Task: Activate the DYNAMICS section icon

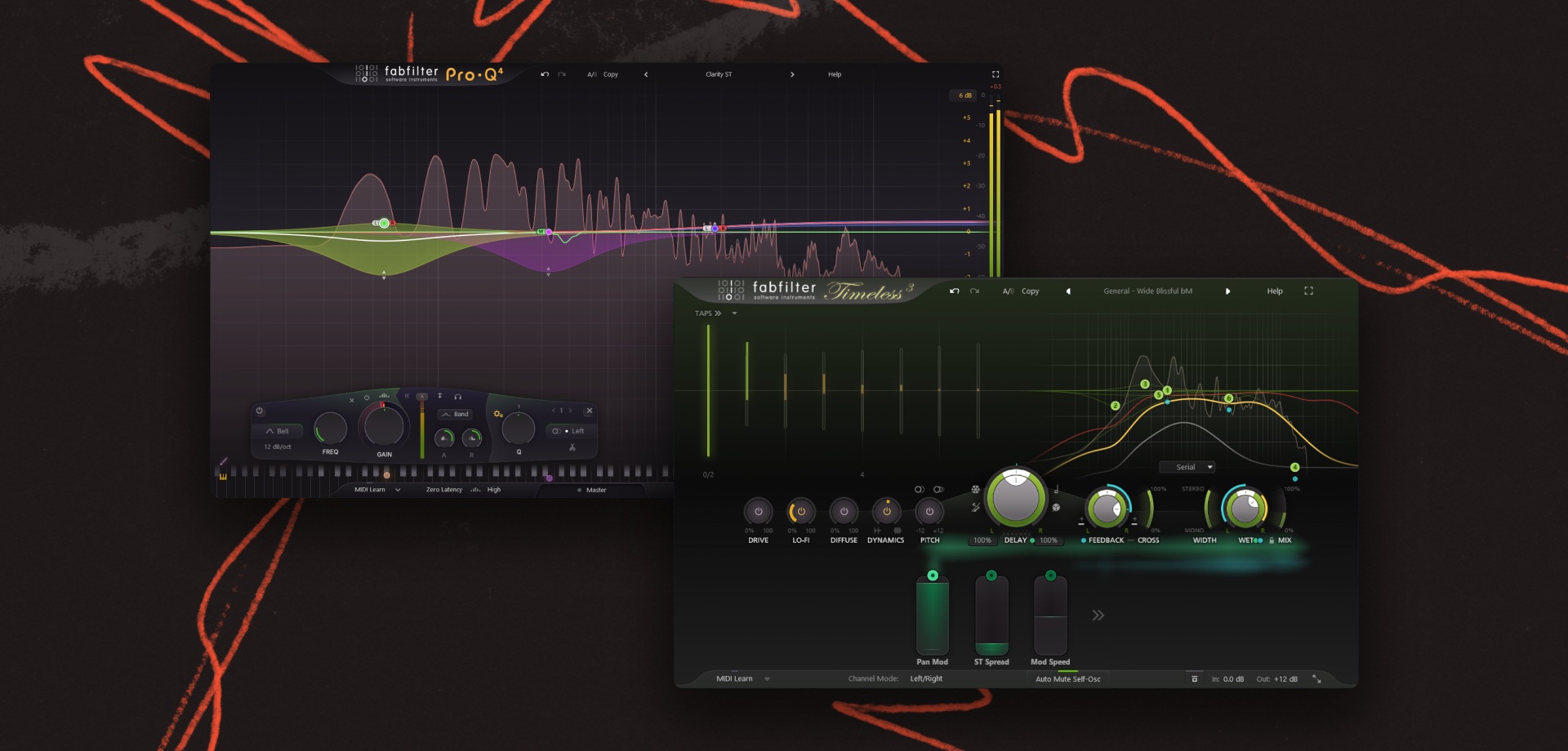Action: [887, 512]
